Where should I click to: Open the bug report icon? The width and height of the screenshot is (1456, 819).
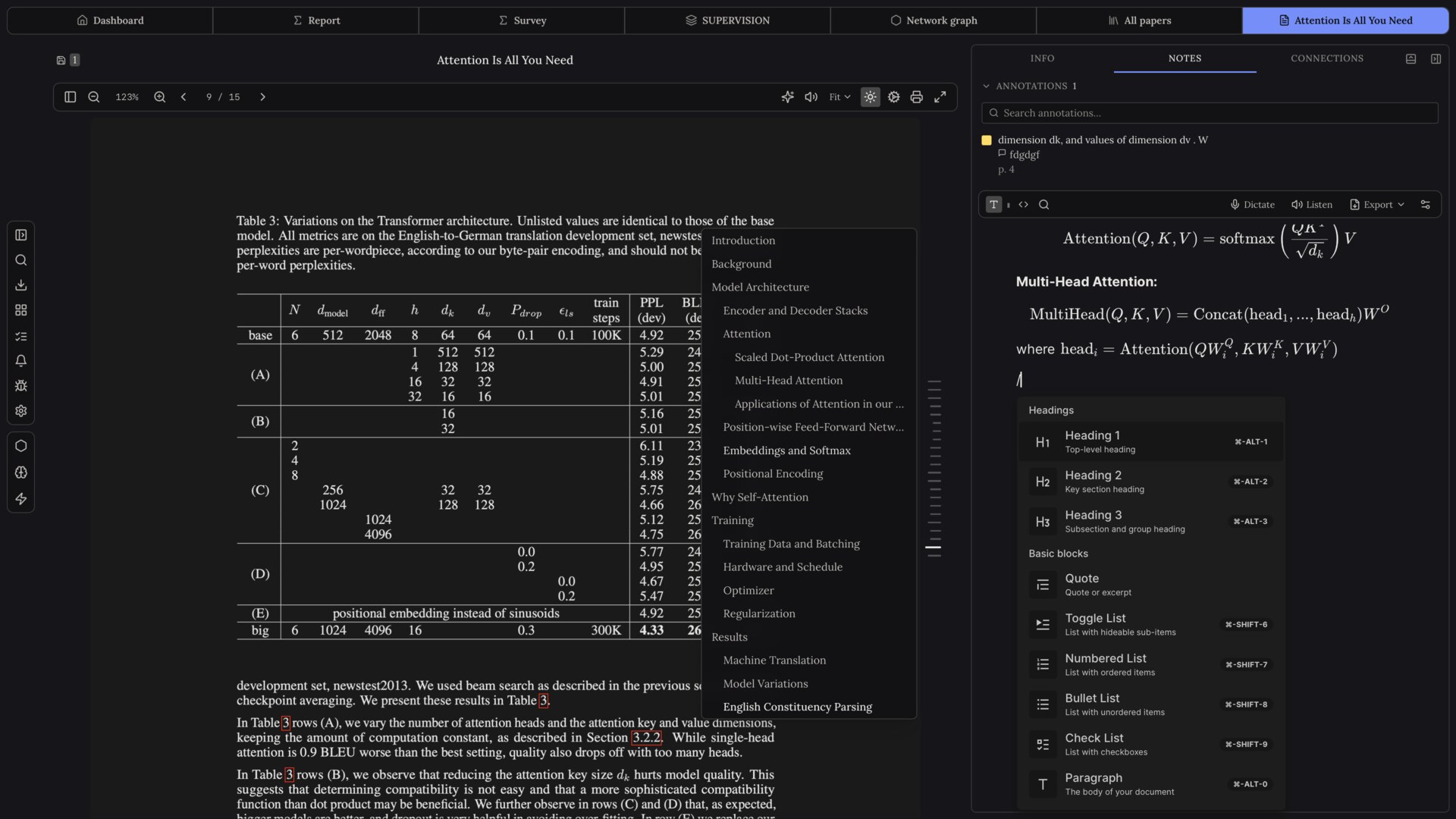tap(21, 386)
